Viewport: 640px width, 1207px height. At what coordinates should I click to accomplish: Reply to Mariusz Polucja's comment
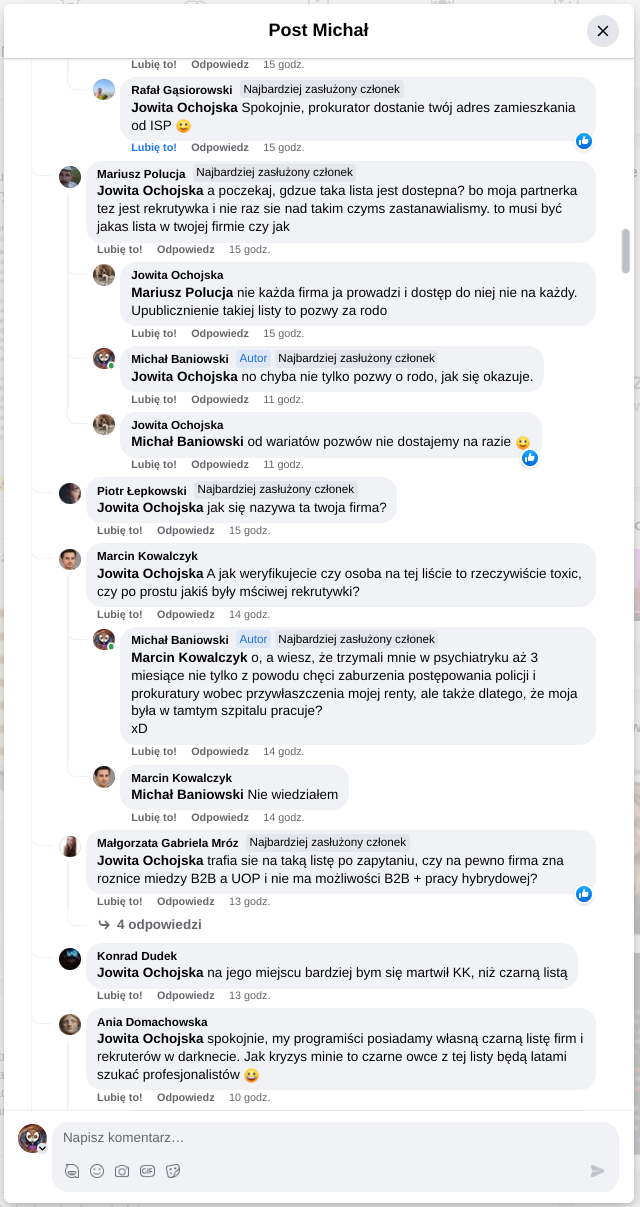[185, 249]
